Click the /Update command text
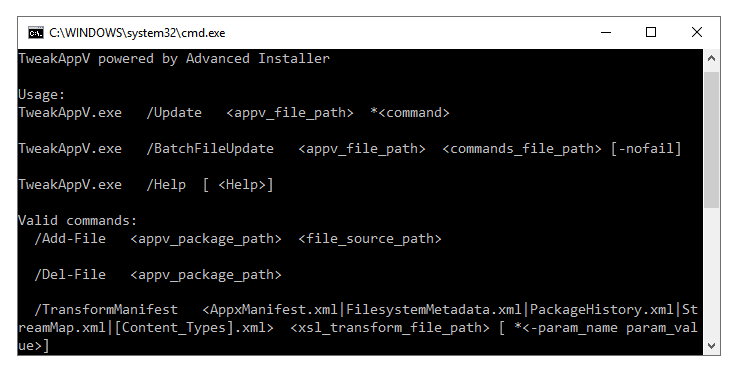742x375 pixels. tap(174, 113)
